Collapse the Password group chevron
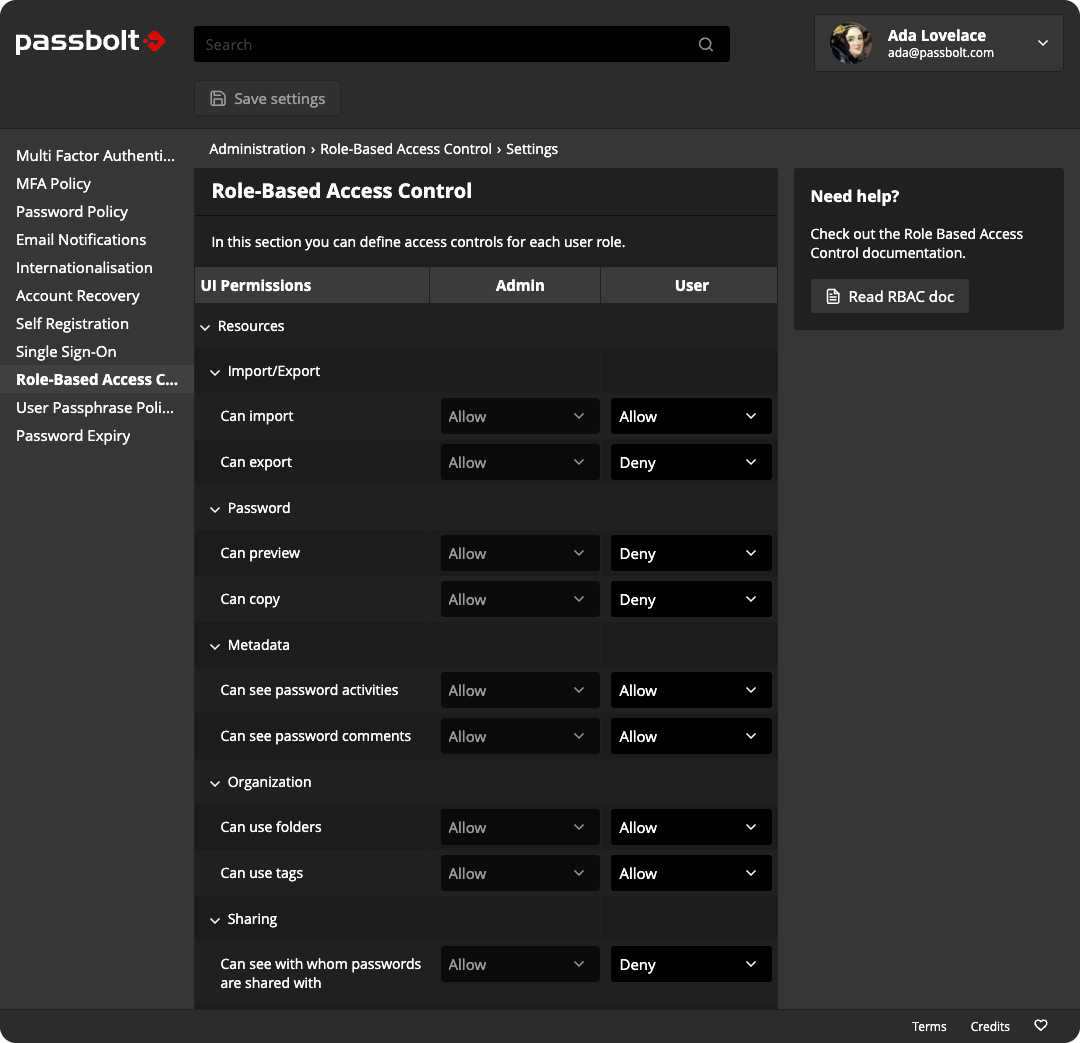 point(215,509)
